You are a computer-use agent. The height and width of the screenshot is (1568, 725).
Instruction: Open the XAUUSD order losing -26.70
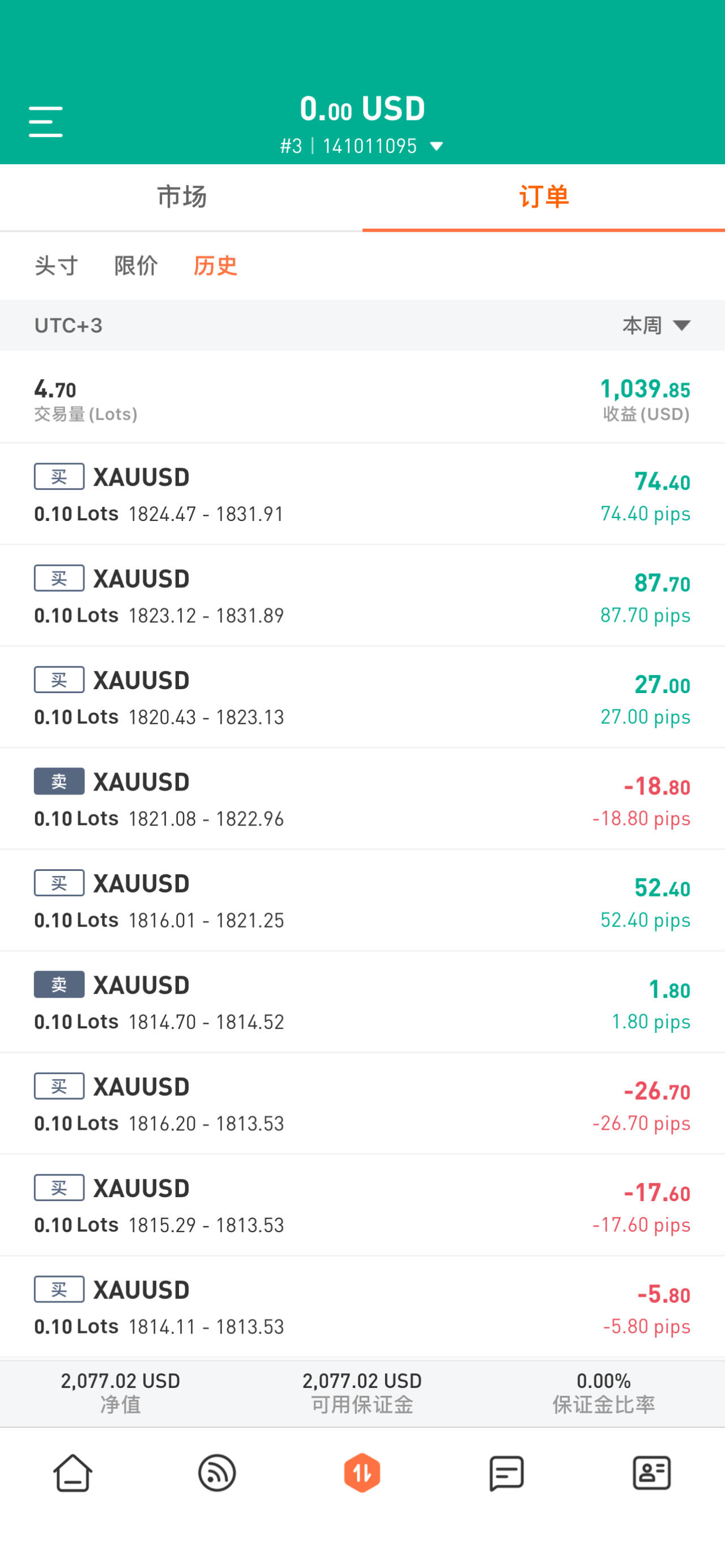[362, 1104]
